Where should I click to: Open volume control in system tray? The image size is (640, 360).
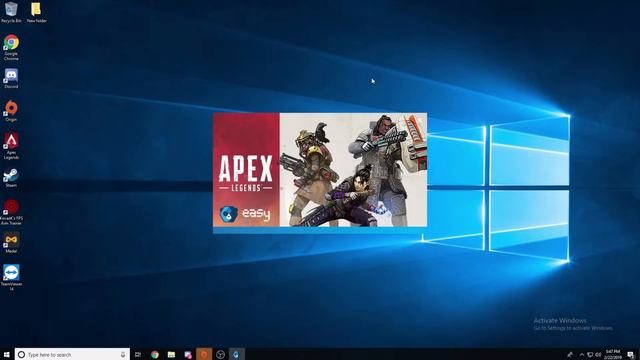pyautogui.click(x=598, y=355)
